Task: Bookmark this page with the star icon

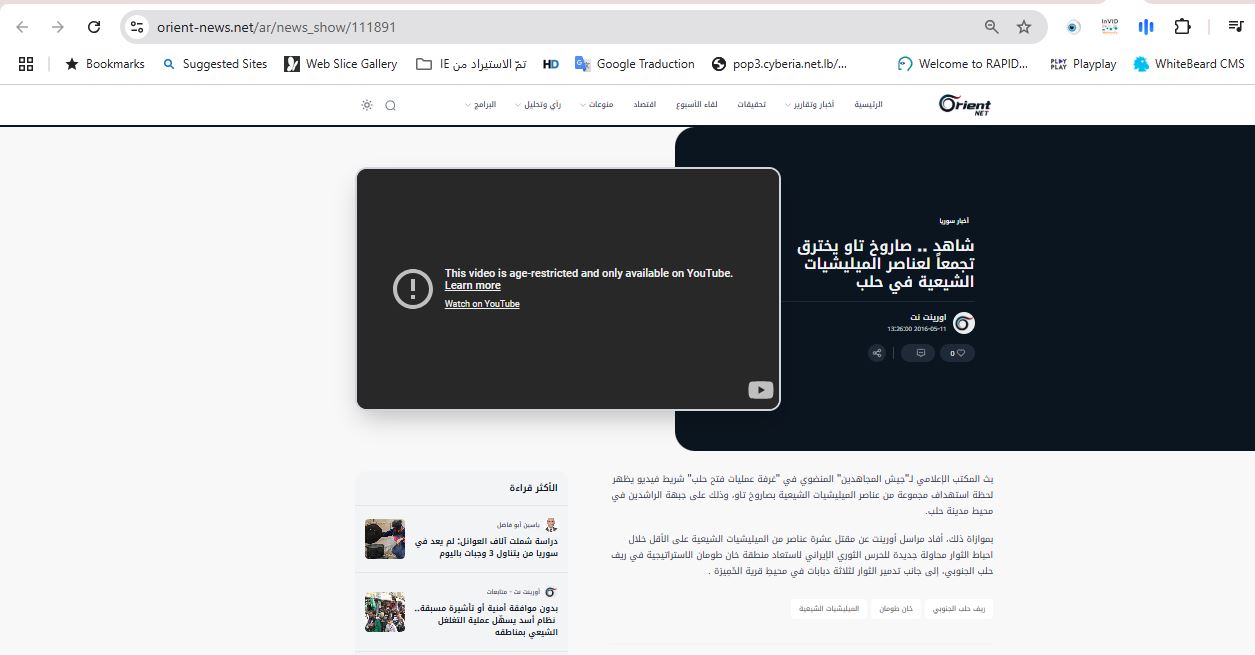Action: pyautogui.click(x=1023, y=27)
